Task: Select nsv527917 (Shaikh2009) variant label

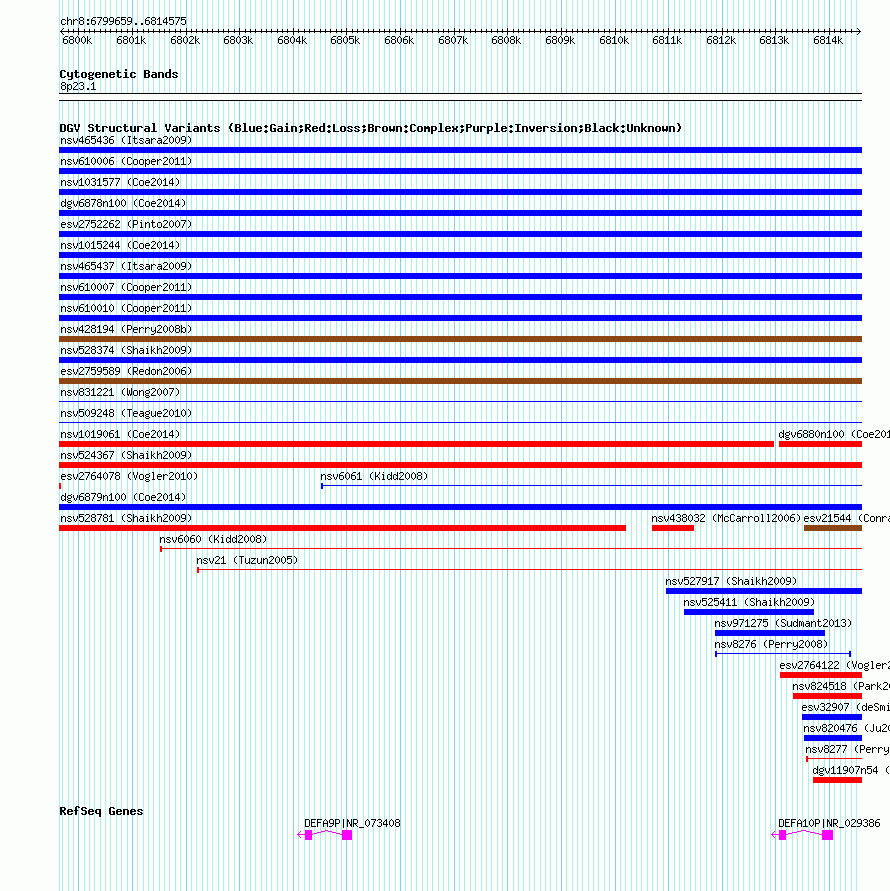Action: click(731, 582)
